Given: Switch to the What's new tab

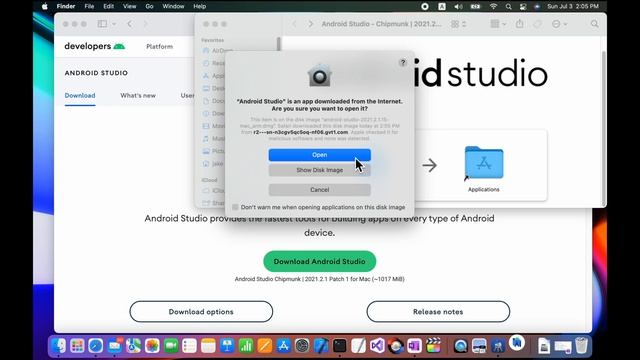Looking at the screenshot, I should pyautogui.click(x=138, y=95).
